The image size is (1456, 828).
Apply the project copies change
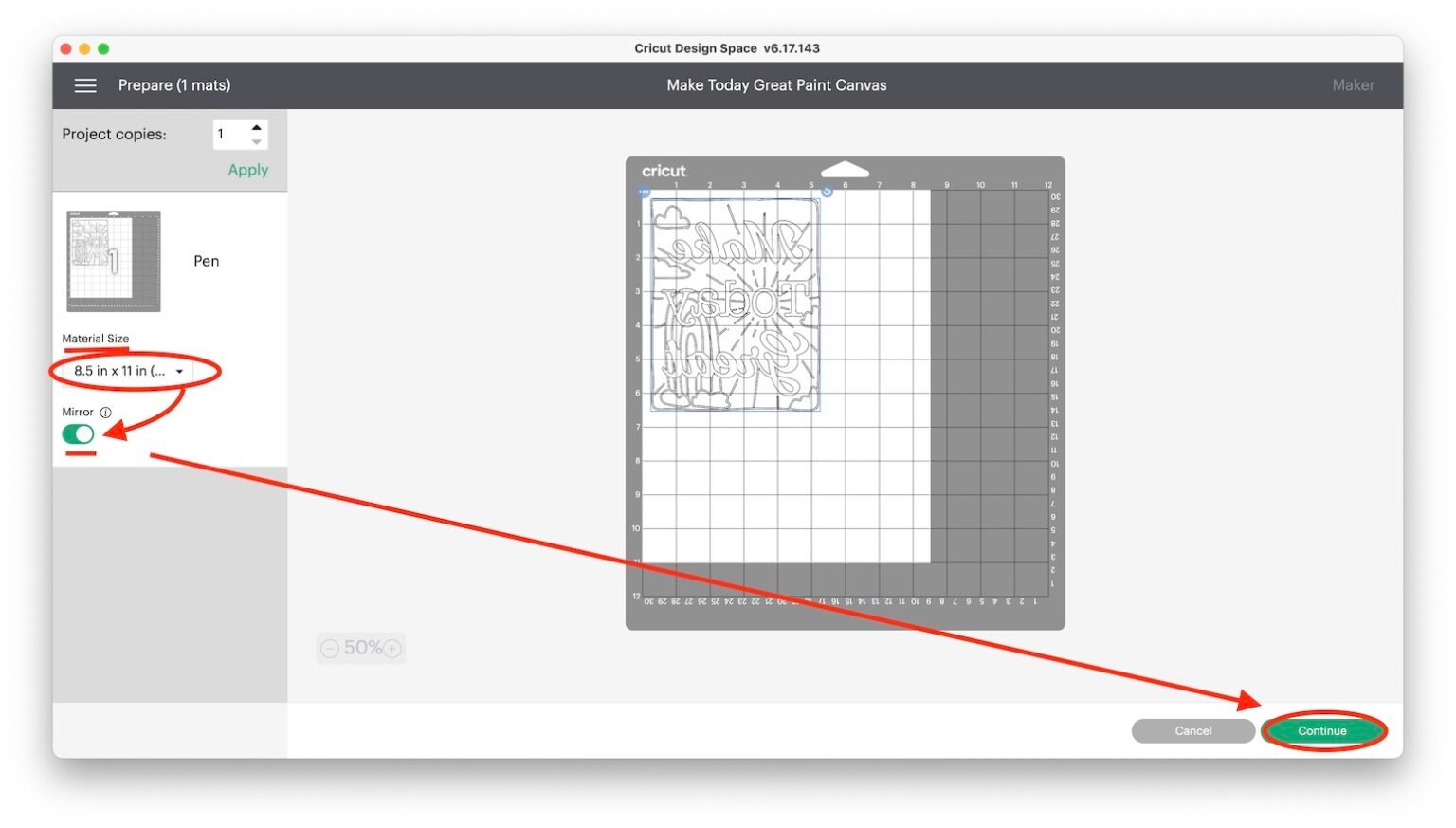247,170
